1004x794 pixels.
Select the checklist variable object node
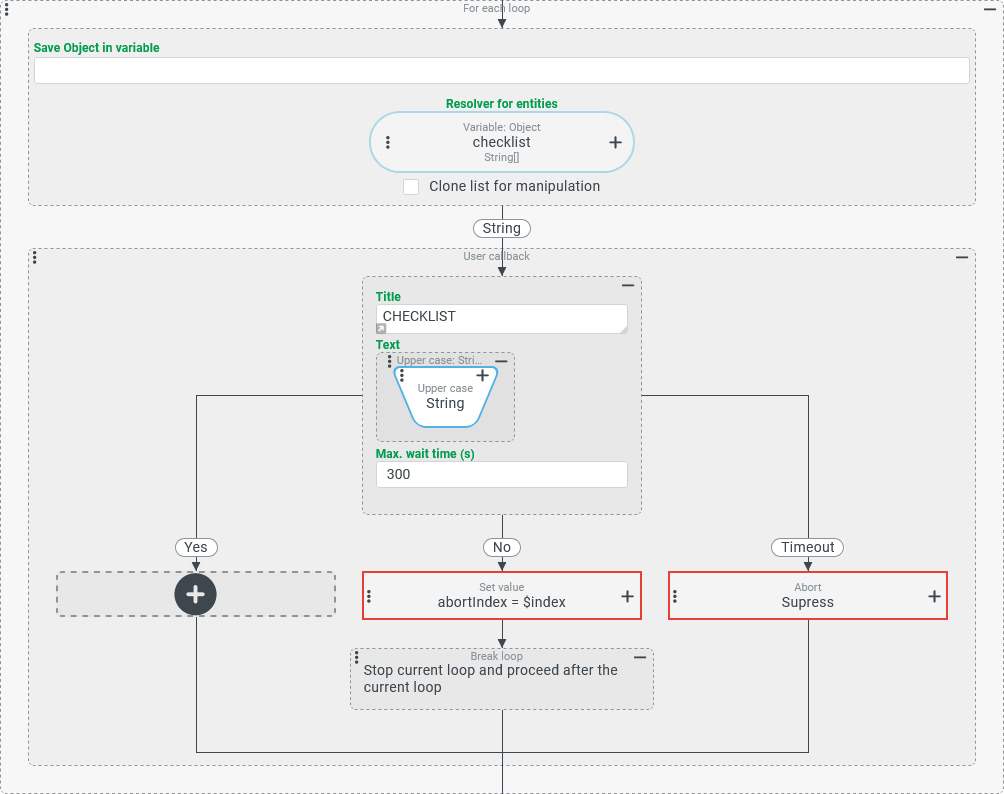pyautogui.click(x=501, y=142)
